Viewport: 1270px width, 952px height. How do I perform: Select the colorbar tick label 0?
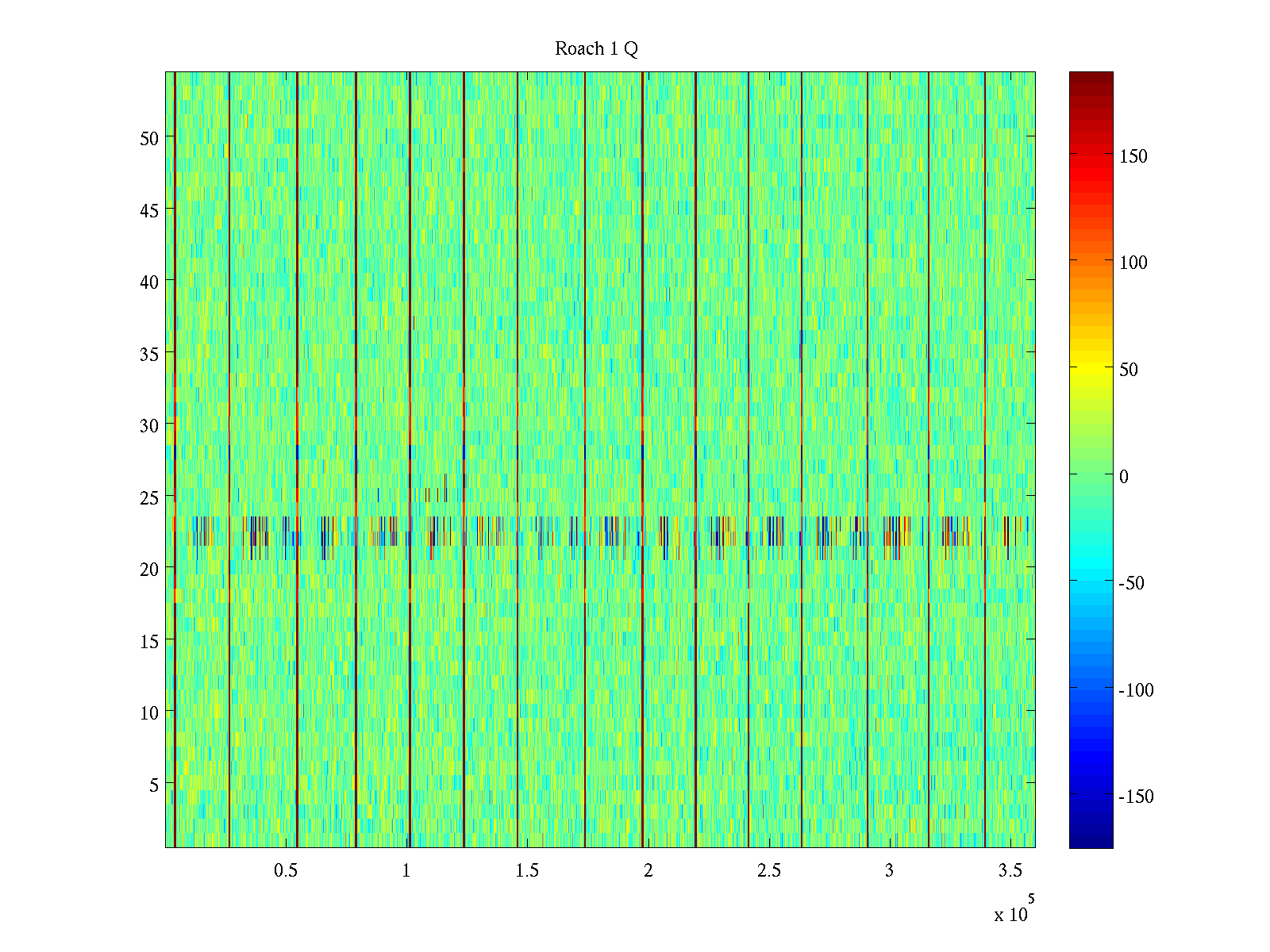coord(1123,476)
